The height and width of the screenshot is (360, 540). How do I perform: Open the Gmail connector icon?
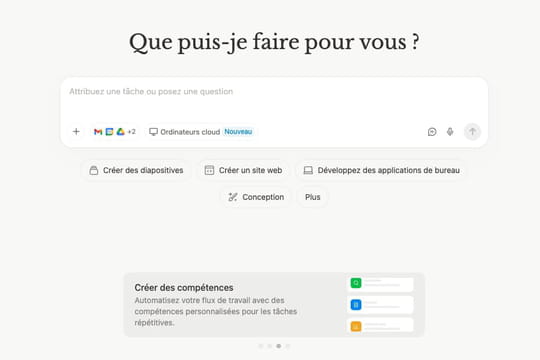(x=98, y=132)
